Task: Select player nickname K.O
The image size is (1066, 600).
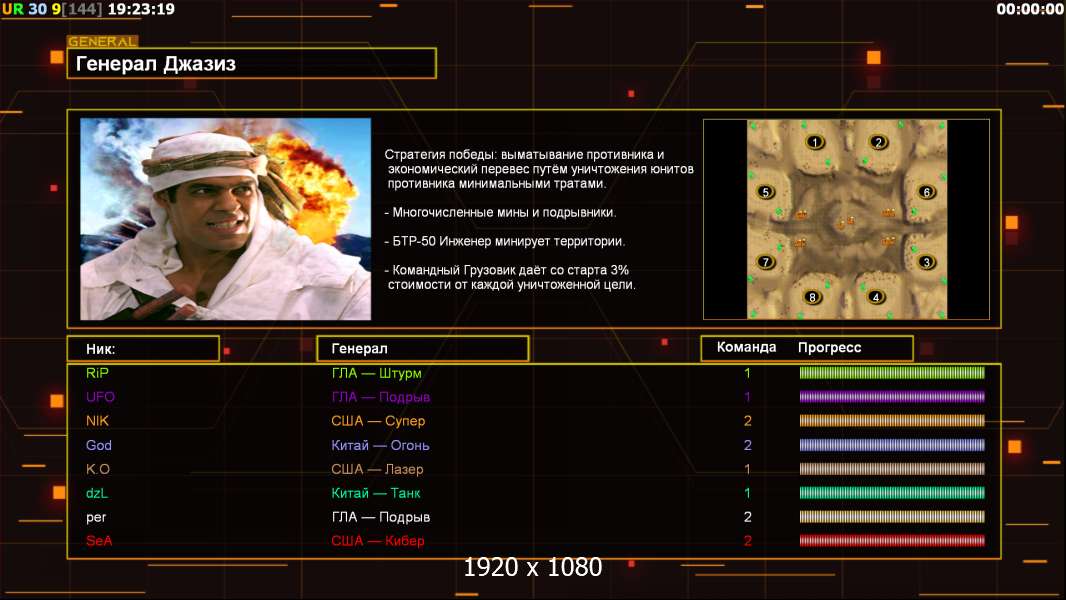Action: [98, 469]
